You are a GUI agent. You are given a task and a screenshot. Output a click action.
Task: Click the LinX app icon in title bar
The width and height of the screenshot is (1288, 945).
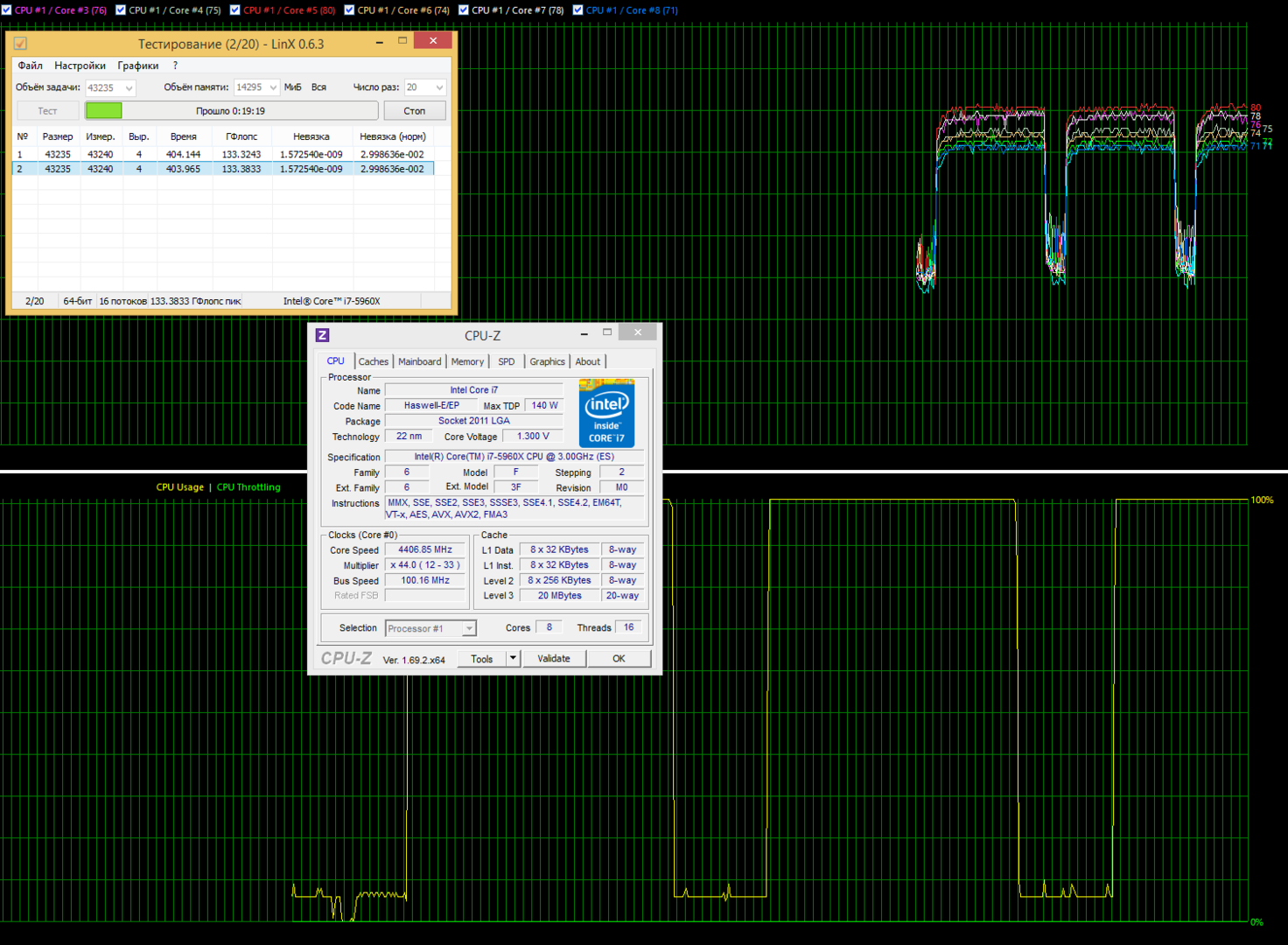[20, 43]
